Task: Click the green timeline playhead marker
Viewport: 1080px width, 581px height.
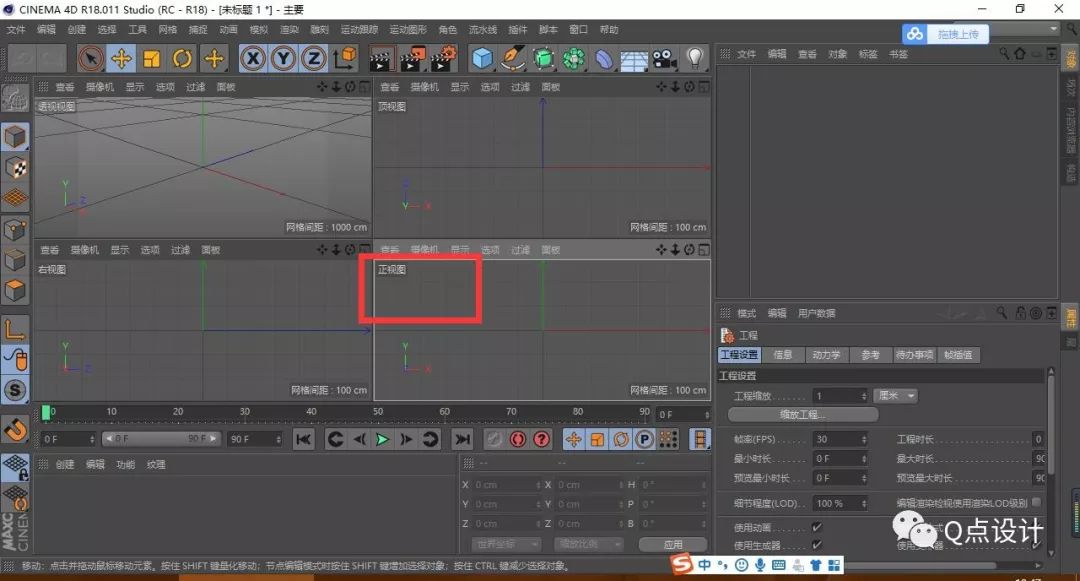Action: [47, 412]
